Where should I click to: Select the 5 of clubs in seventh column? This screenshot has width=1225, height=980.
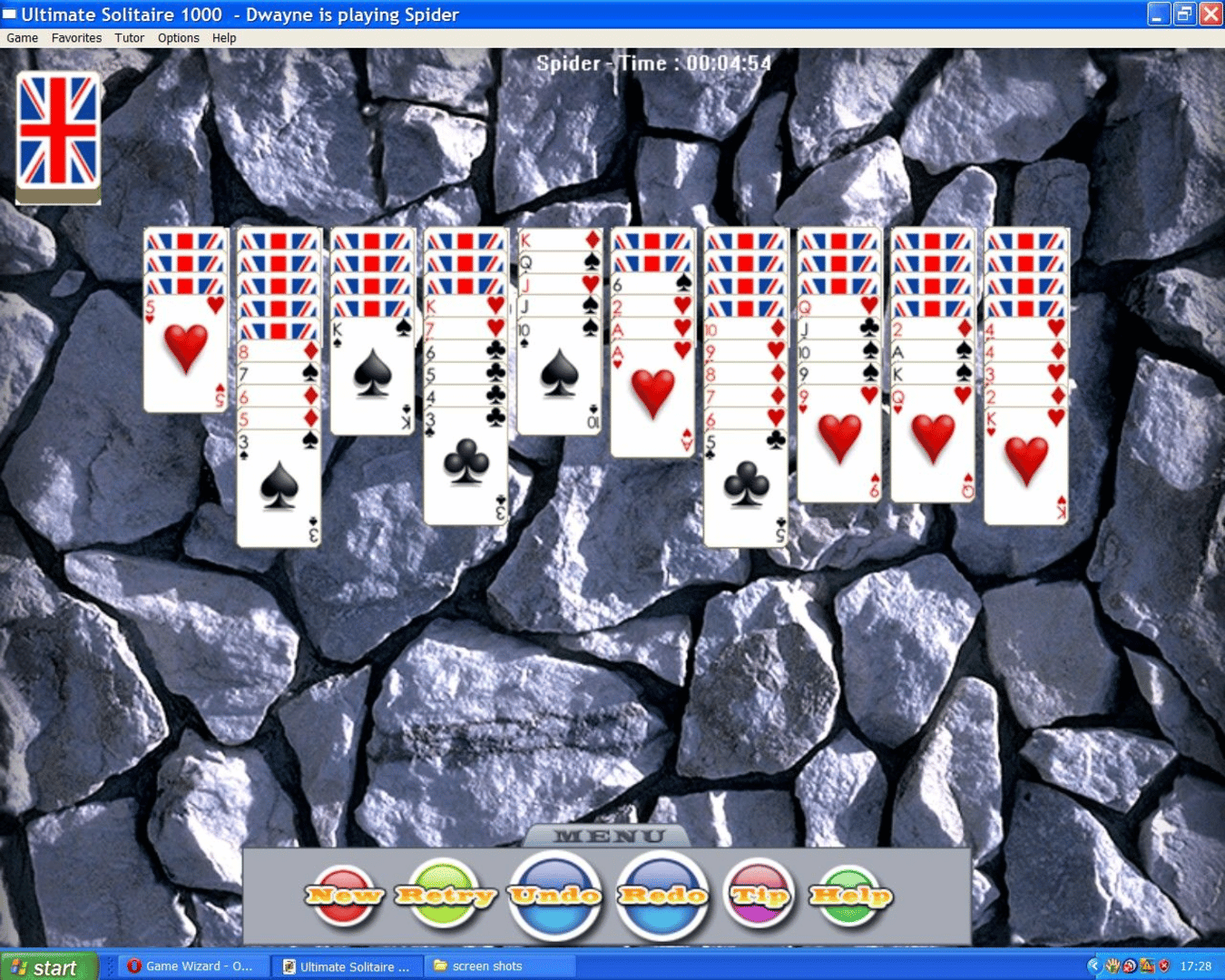[x=746, y=488]
